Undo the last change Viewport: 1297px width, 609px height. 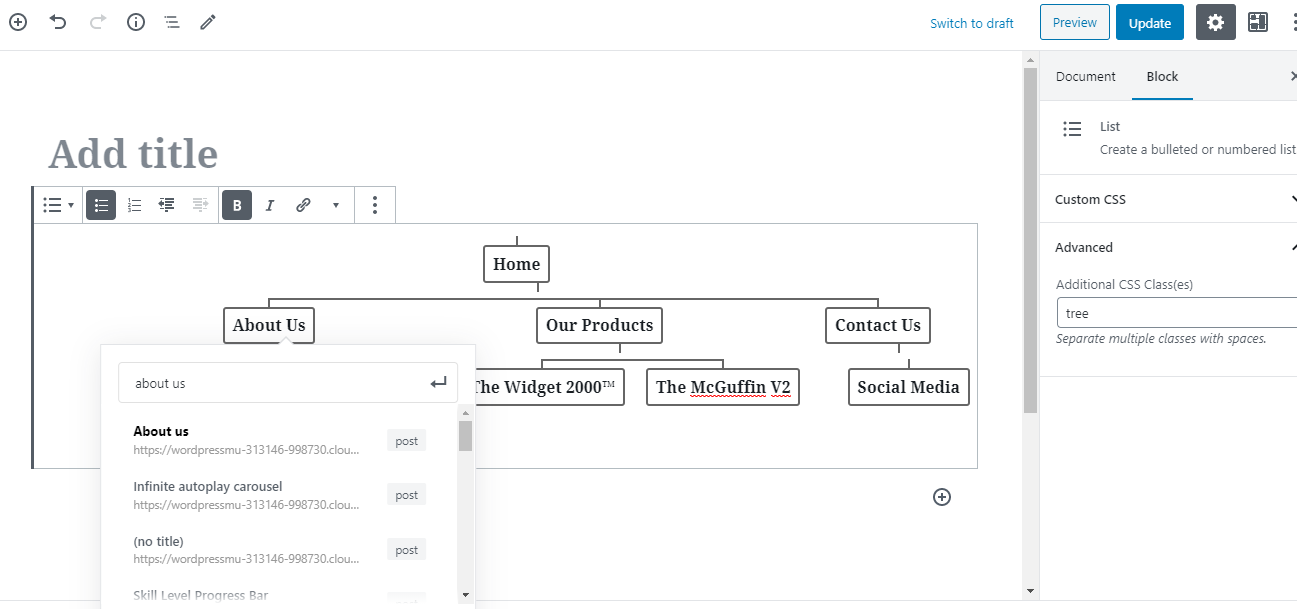pos(58,22)
